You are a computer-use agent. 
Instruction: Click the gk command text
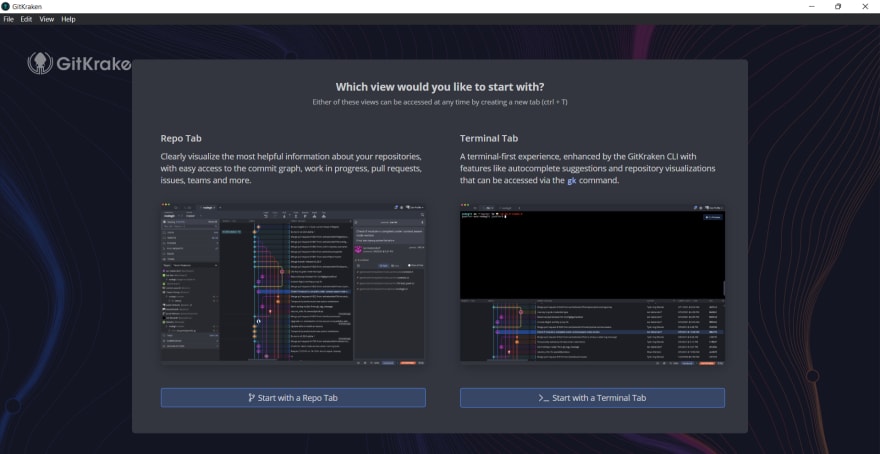571,181
